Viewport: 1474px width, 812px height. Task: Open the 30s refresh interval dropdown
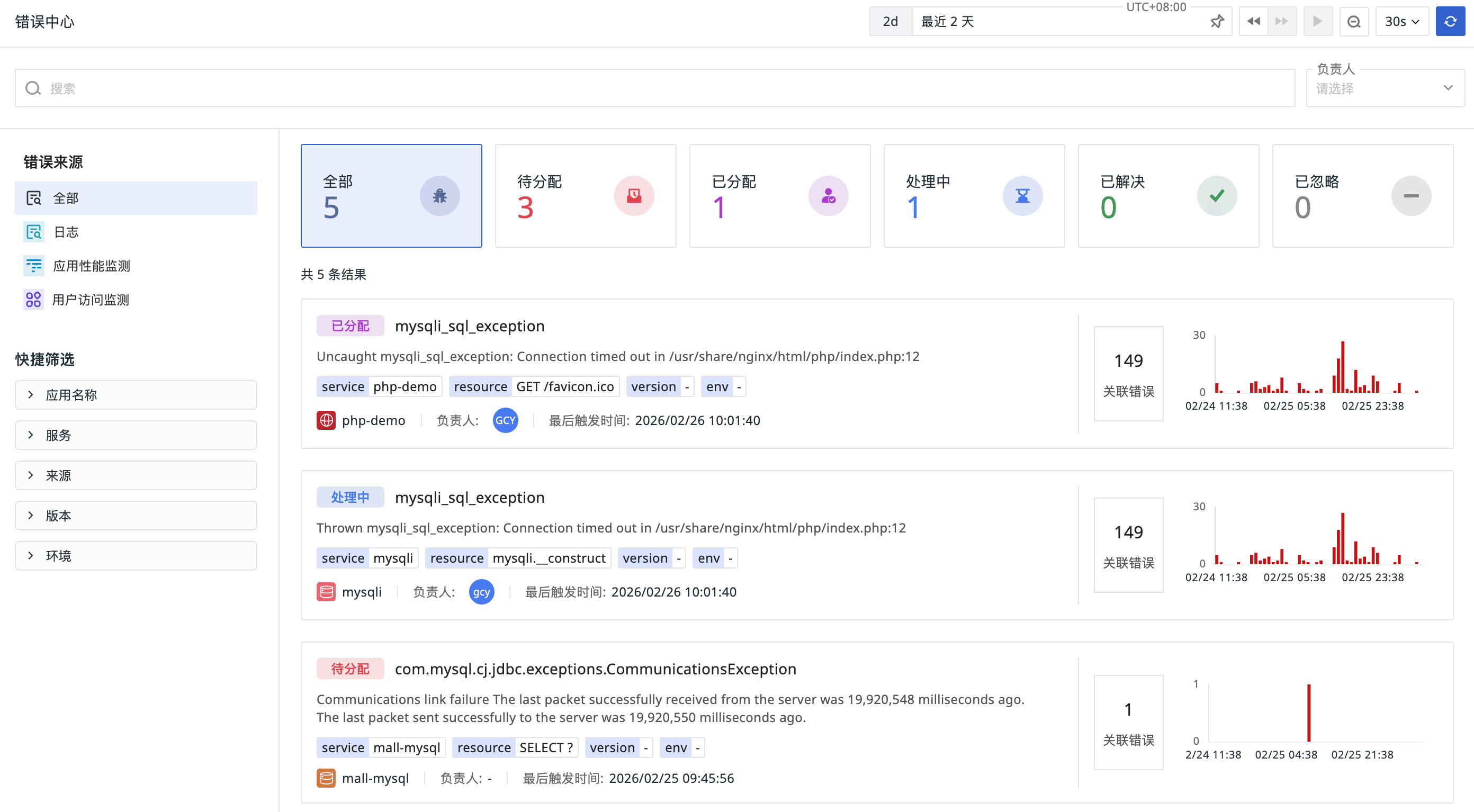[1401, 22]
